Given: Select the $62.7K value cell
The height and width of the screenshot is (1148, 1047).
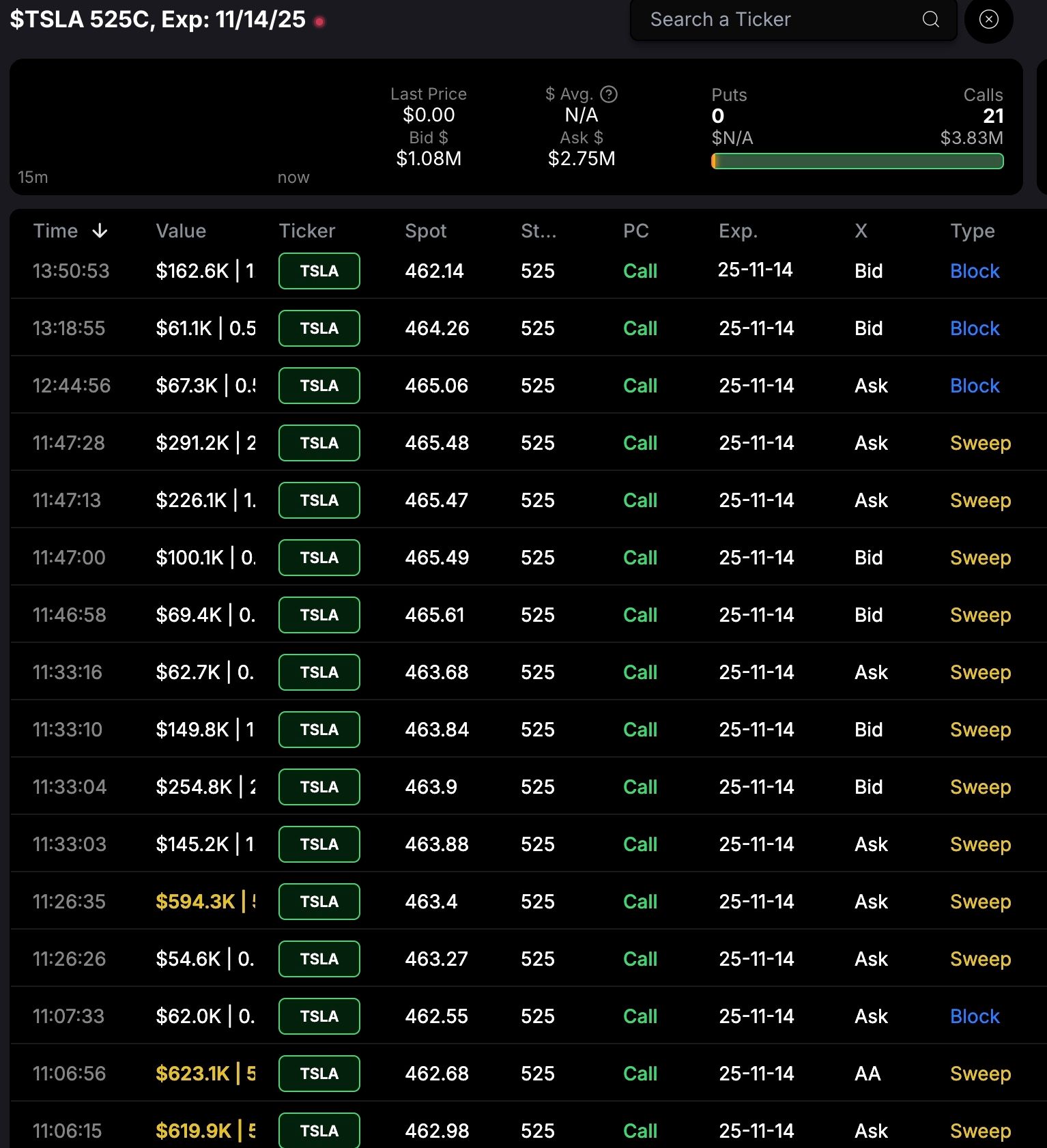Looking at the screenshot, I should pyautogui.click(x=205, y=672).
